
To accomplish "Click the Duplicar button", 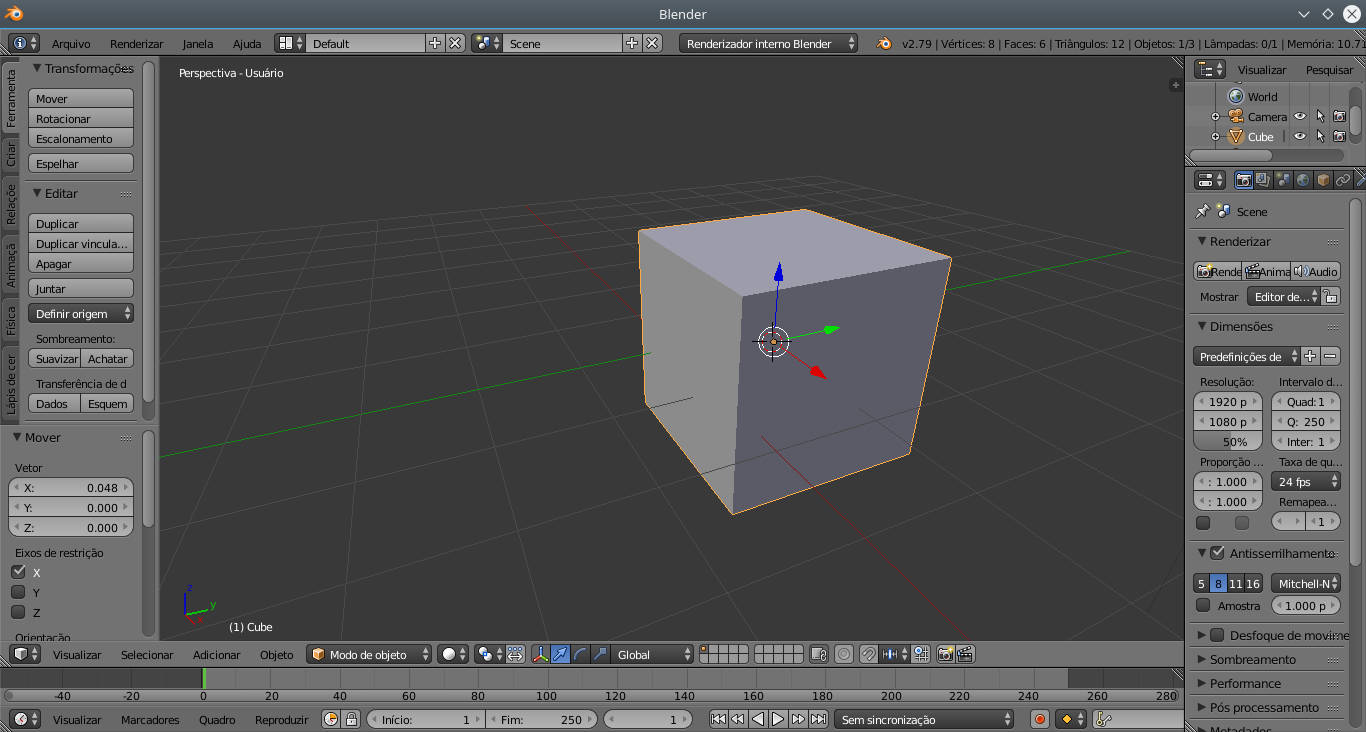I will (x=80, y=223).
